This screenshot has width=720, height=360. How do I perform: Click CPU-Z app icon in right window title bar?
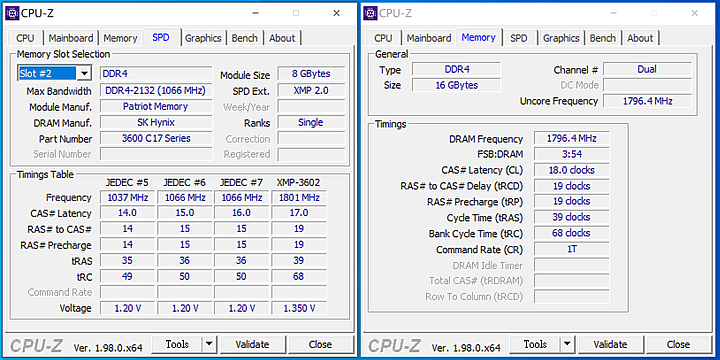pyautogui.click(x=371, y=13)
